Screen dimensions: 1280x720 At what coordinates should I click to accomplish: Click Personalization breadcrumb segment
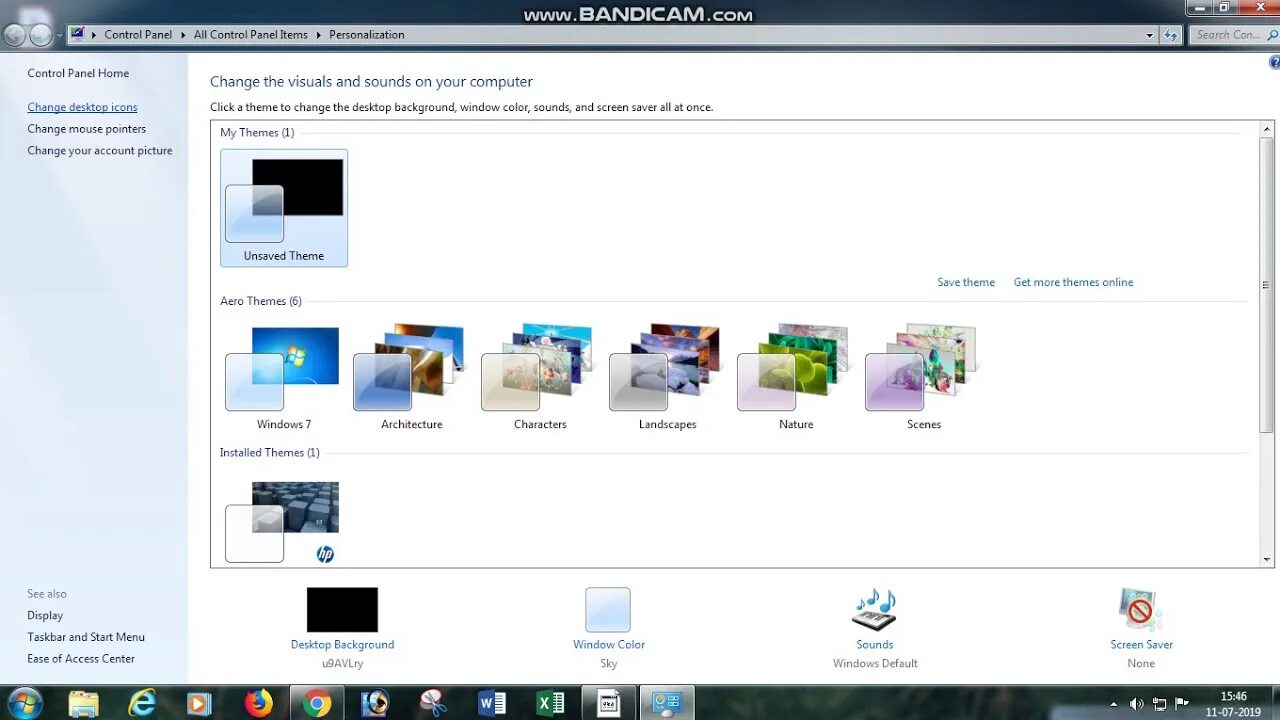pyautogui.click(x=367, y=34)
